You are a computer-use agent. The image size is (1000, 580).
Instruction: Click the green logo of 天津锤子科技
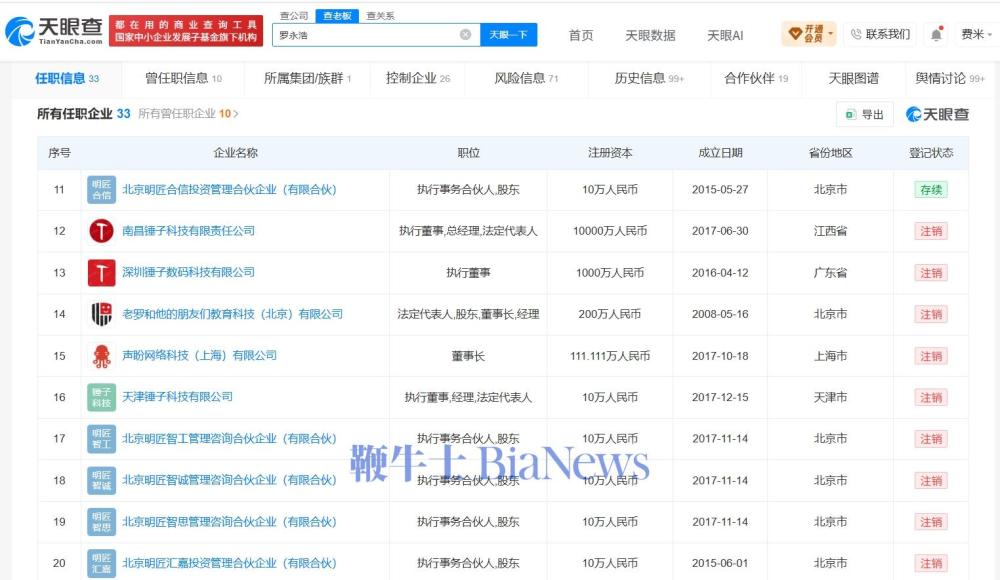pyautogui.click(x=101, y=397)
